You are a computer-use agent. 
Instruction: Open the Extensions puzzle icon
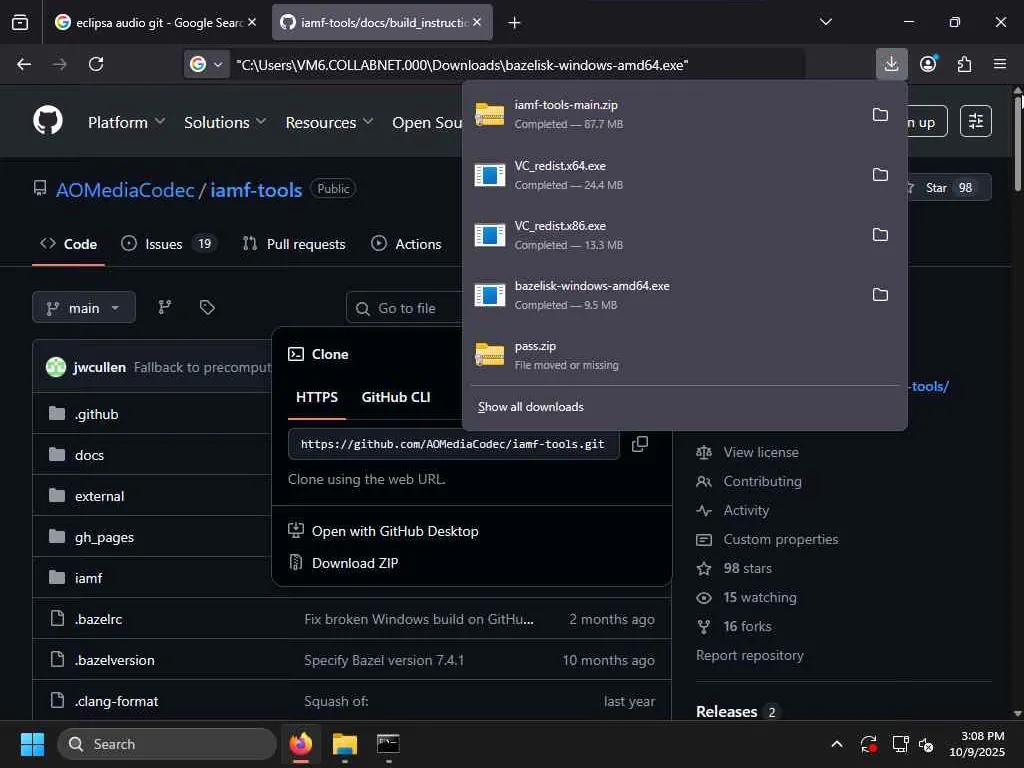[964, 64]
